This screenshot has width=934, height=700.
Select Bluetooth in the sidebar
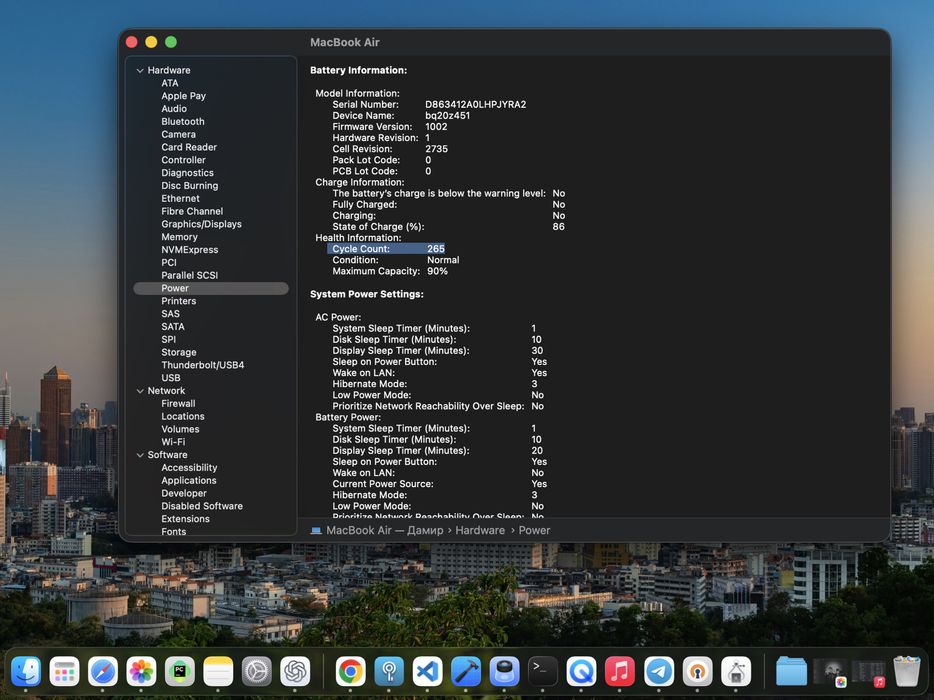click(183, 122)
